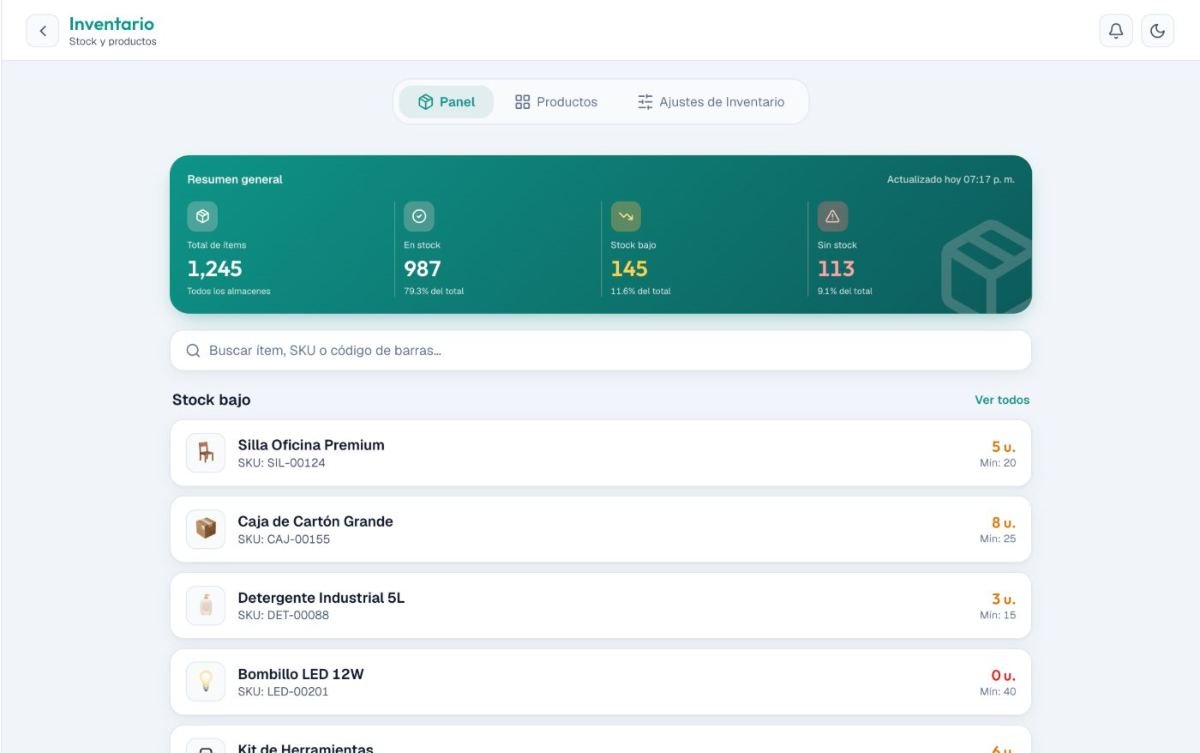This screenshot has width=1200, height=753.
Task: Switch to the Panel tab
Action: [x=446, y=102]
